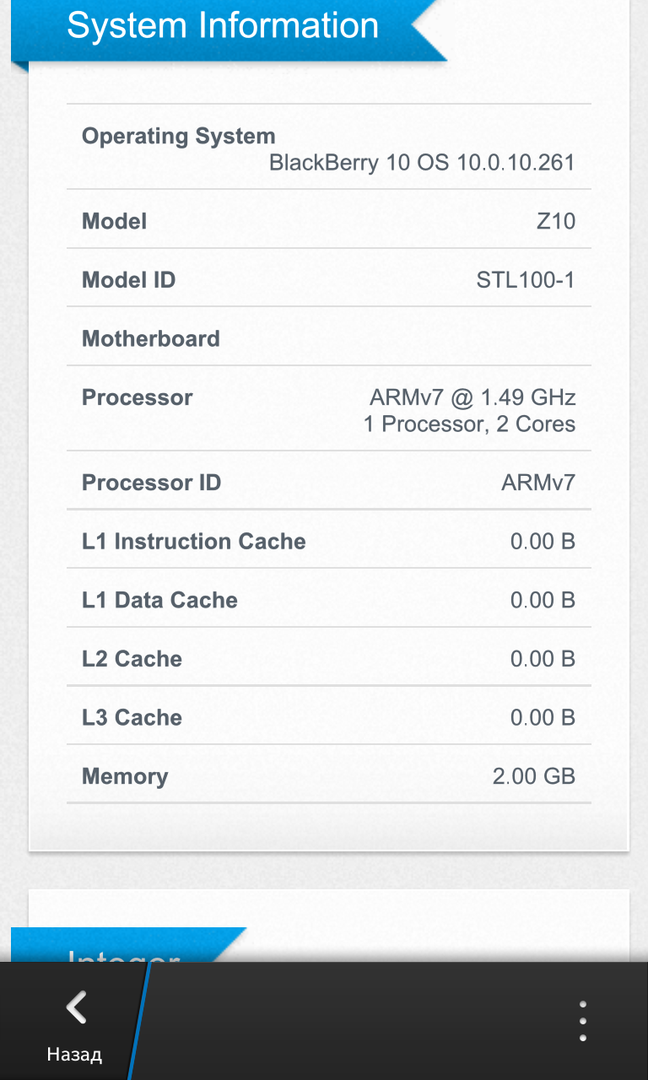
Task: Tap the partially visible Integer section header
Action: (124, 952)
